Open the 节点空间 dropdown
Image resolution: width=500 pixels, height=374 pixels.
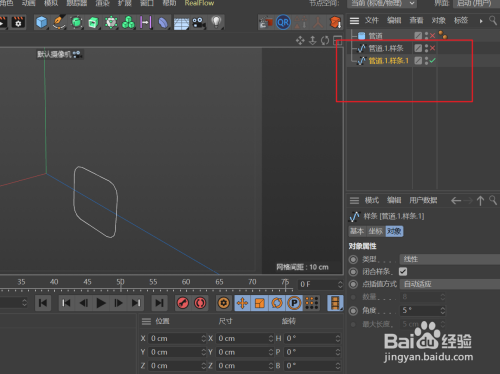(382, 3)
